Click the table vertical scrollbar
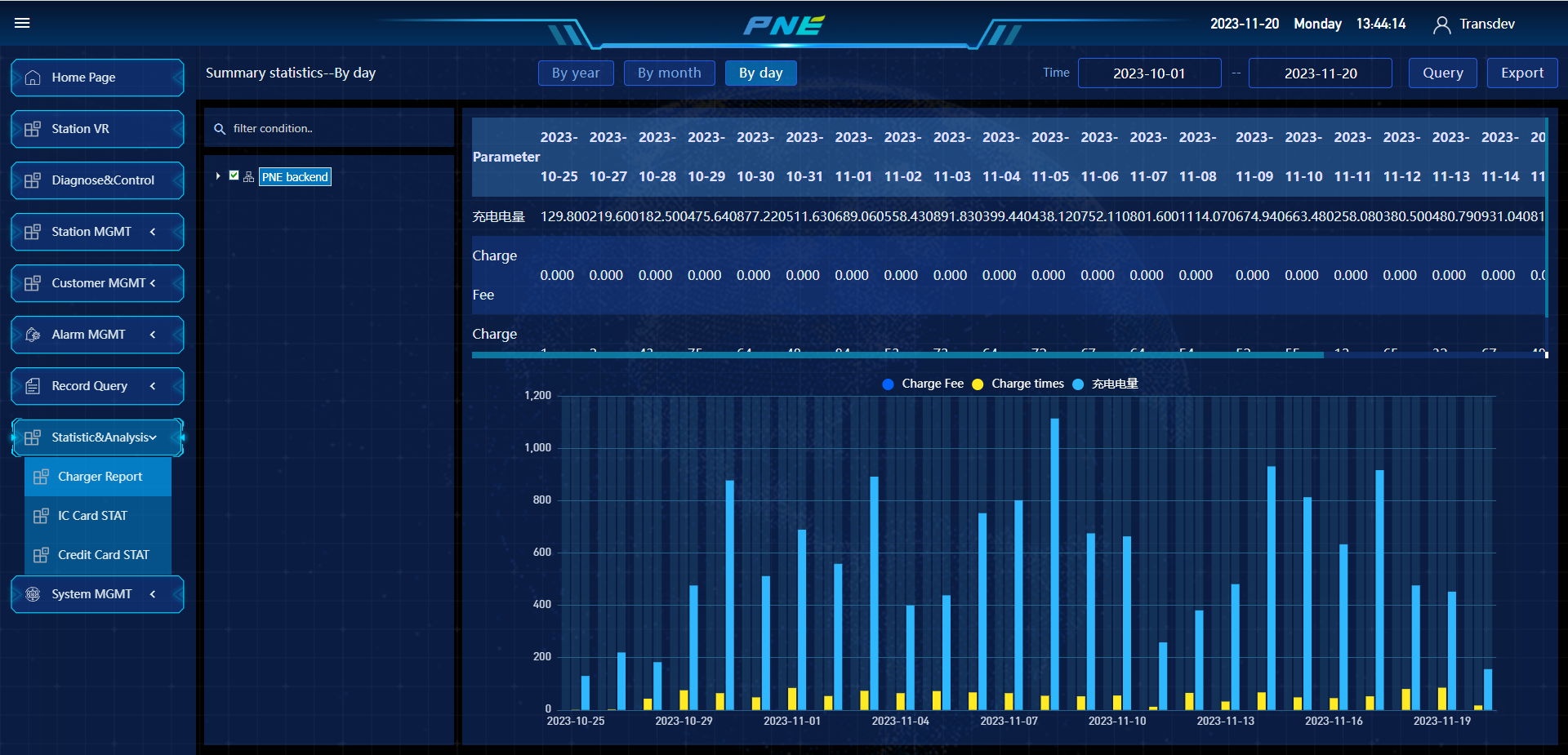 coord(1547,217)
